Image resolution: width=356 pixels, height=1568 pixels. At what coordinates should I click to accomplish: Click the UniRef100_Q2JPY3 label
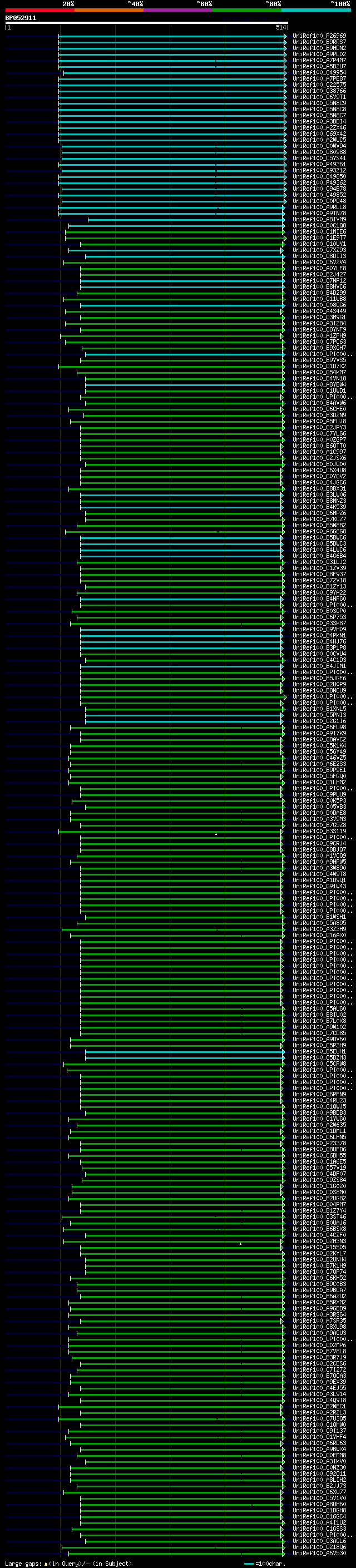(319, 427)
